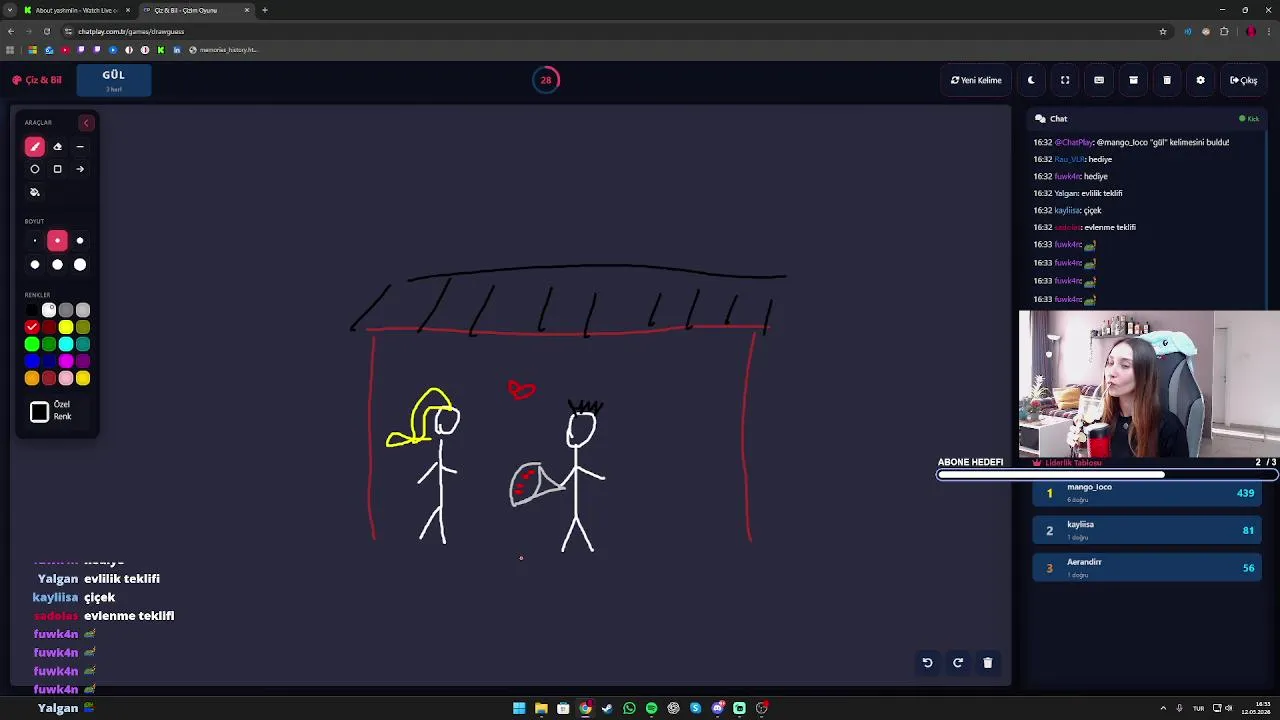Viewport: 1280px width, 720px height.
Task: Click the Yeni Kelime button
Action: 976,80
